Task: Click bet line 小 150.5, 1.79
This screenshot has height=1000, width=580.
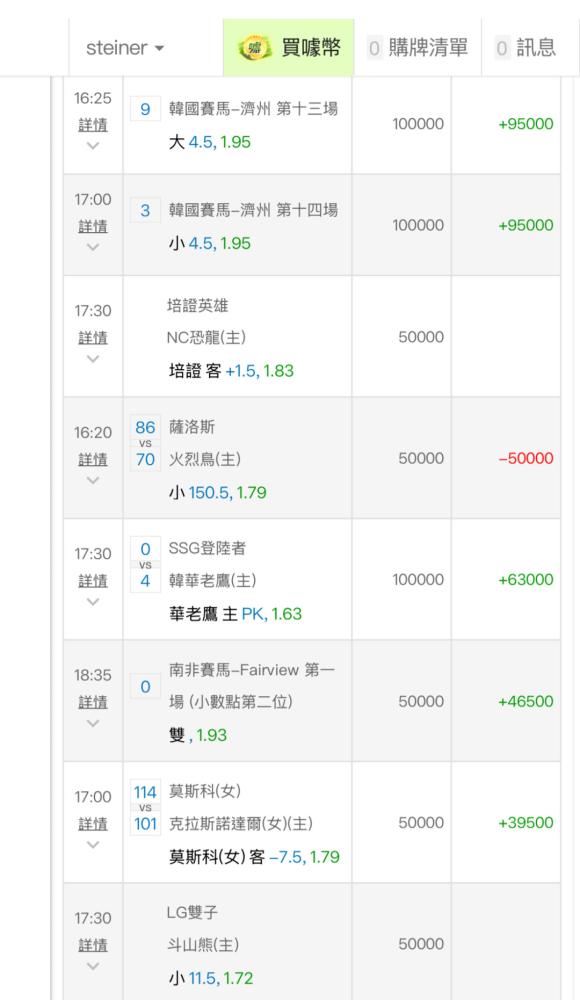Action: [218, 492]
